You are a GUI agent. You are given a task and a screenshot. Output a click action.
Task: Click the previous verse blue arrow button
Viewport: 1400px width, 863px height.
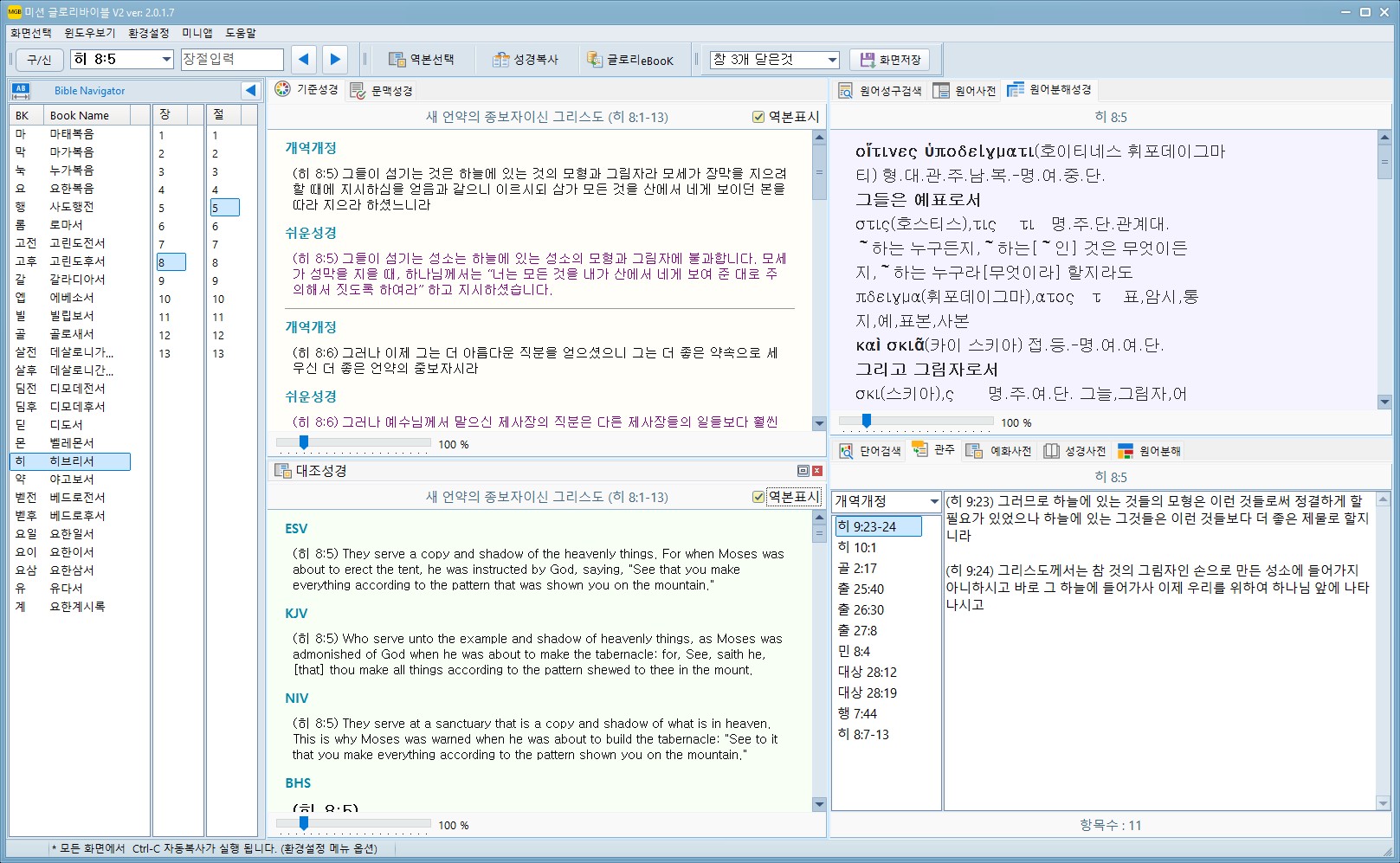point(303,59)
